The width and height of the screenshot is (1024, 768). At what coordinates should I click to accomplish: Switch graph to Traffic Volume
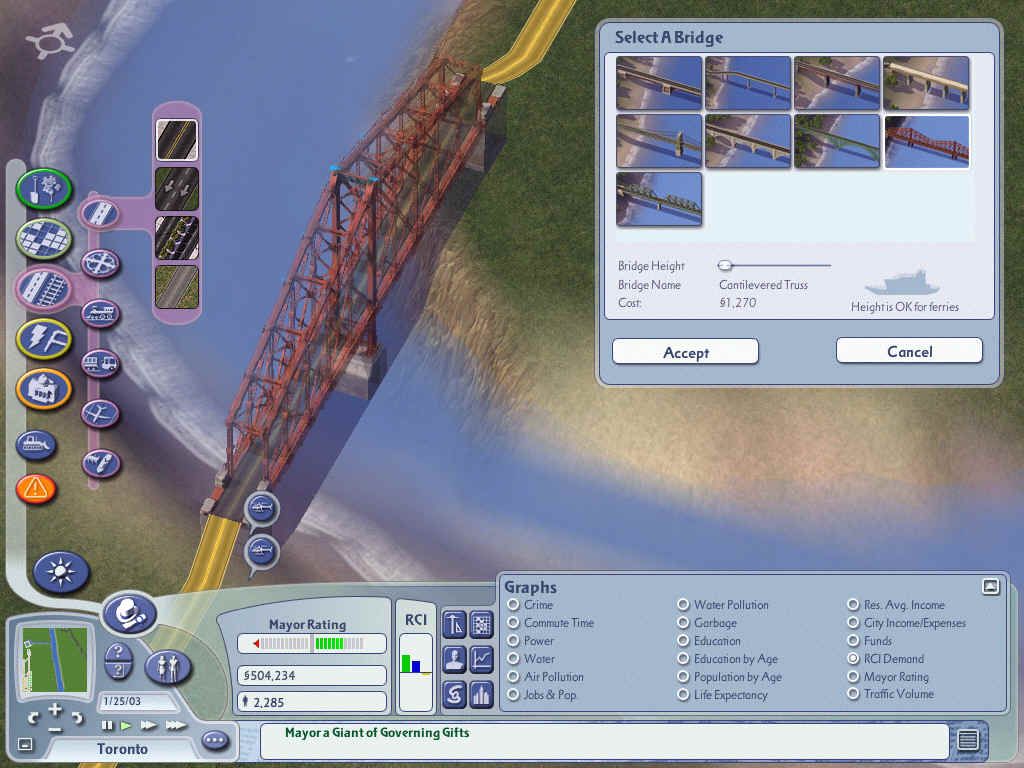pyautogui.click(x=855, y=694)
